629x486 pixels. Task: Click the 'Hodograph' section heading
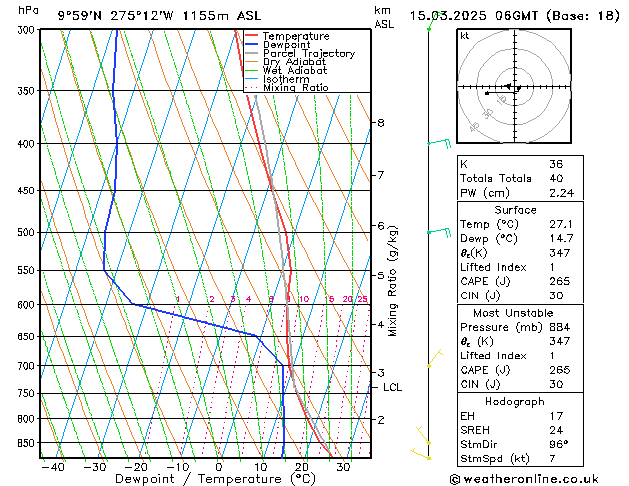coord(515,402)
